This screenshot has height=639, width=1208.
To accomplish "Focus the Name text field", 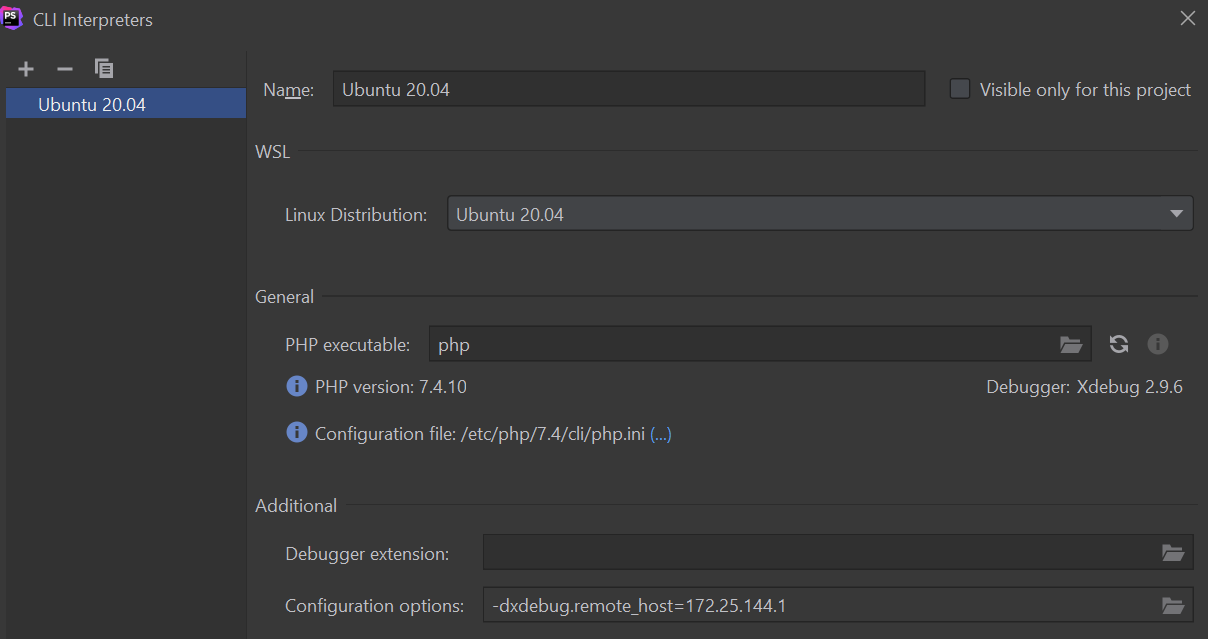I will pos(629,89).
